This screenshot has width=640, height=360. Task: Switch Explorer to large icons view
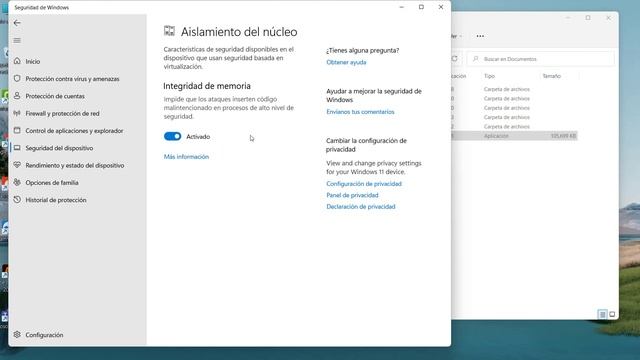pos(612,314)
